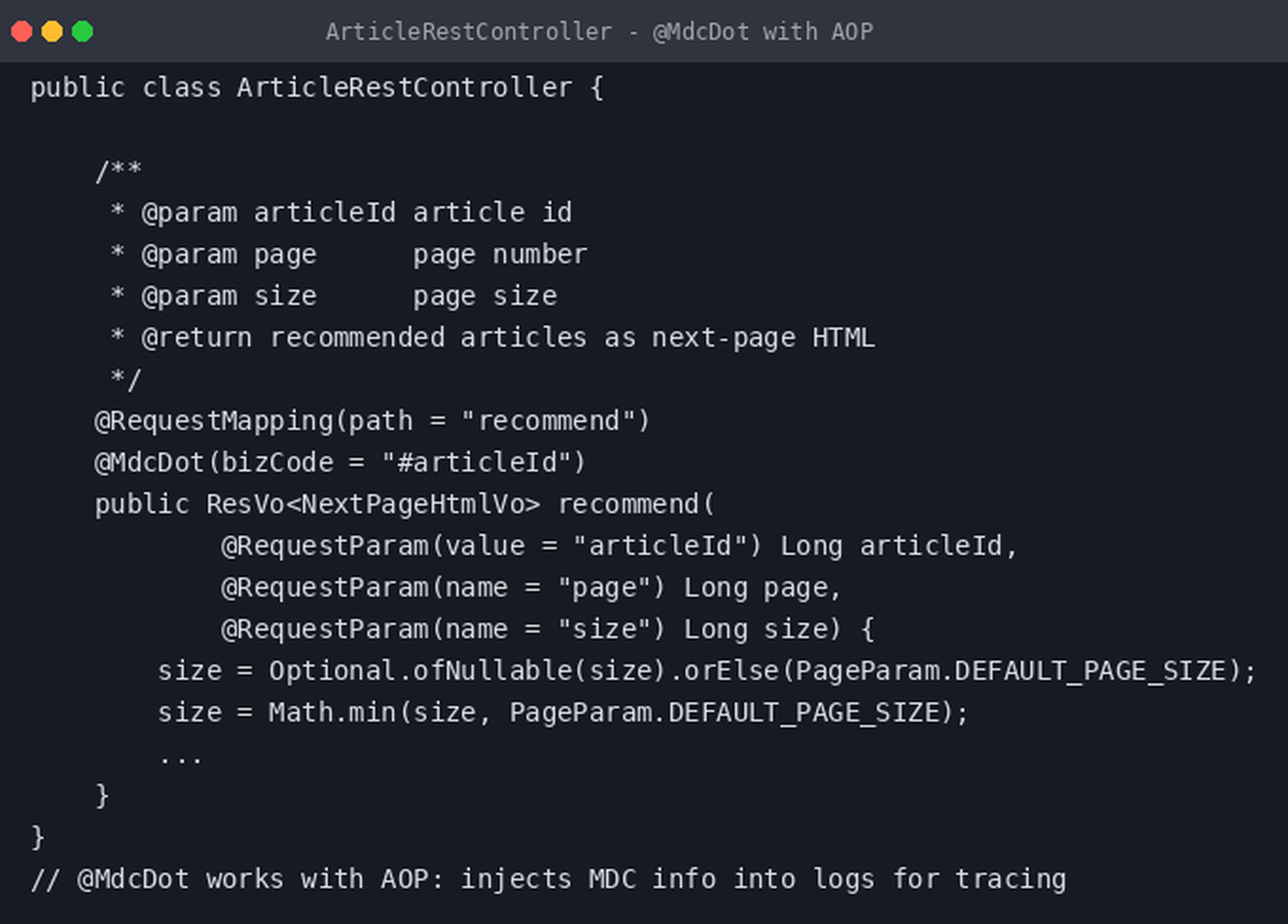
Task: Click the ResVo<NextPageHtmlVo> return type
Action: (373, 505)
